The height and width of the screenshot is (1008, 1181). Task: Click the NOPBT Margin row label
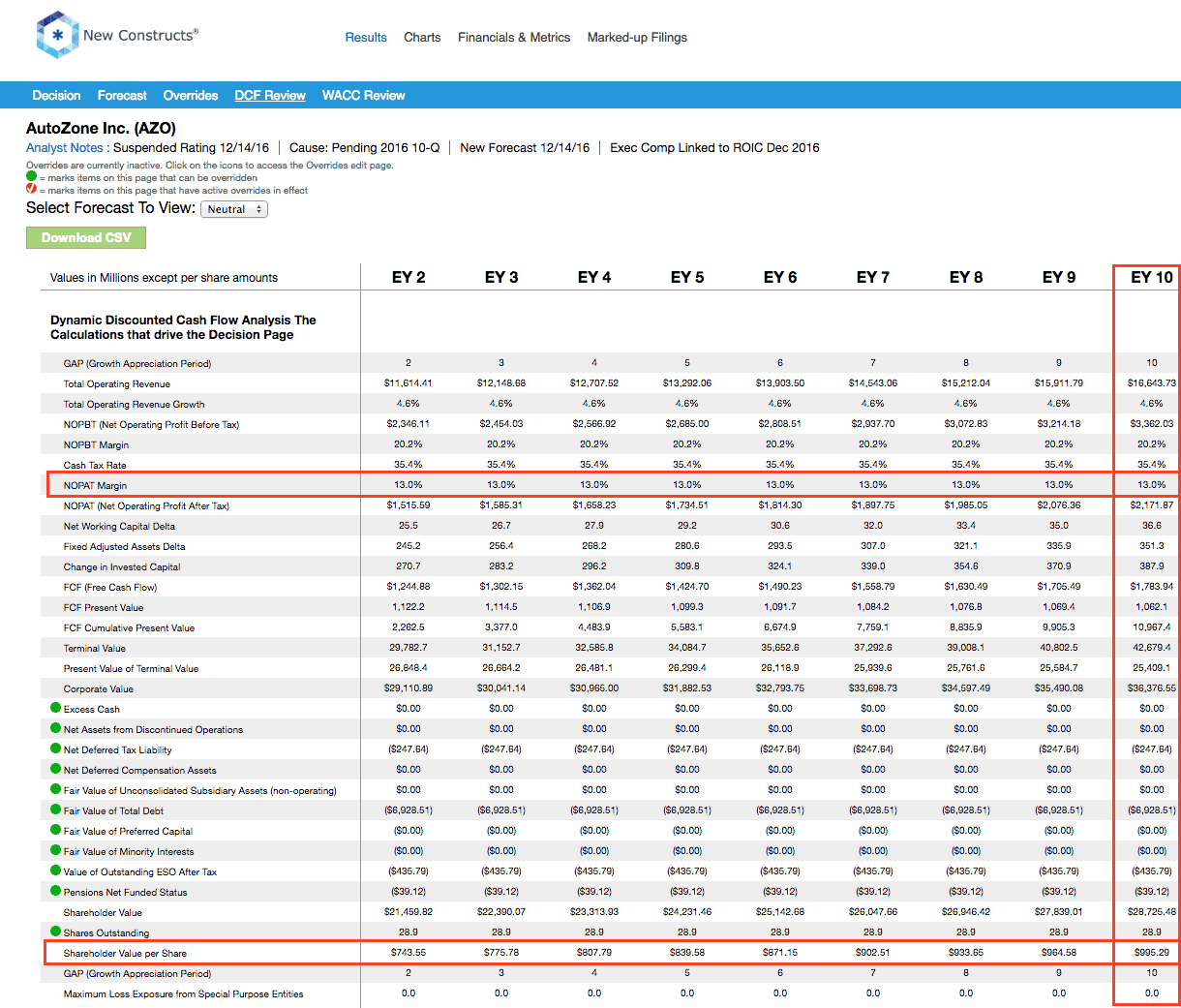click(96, 445)
